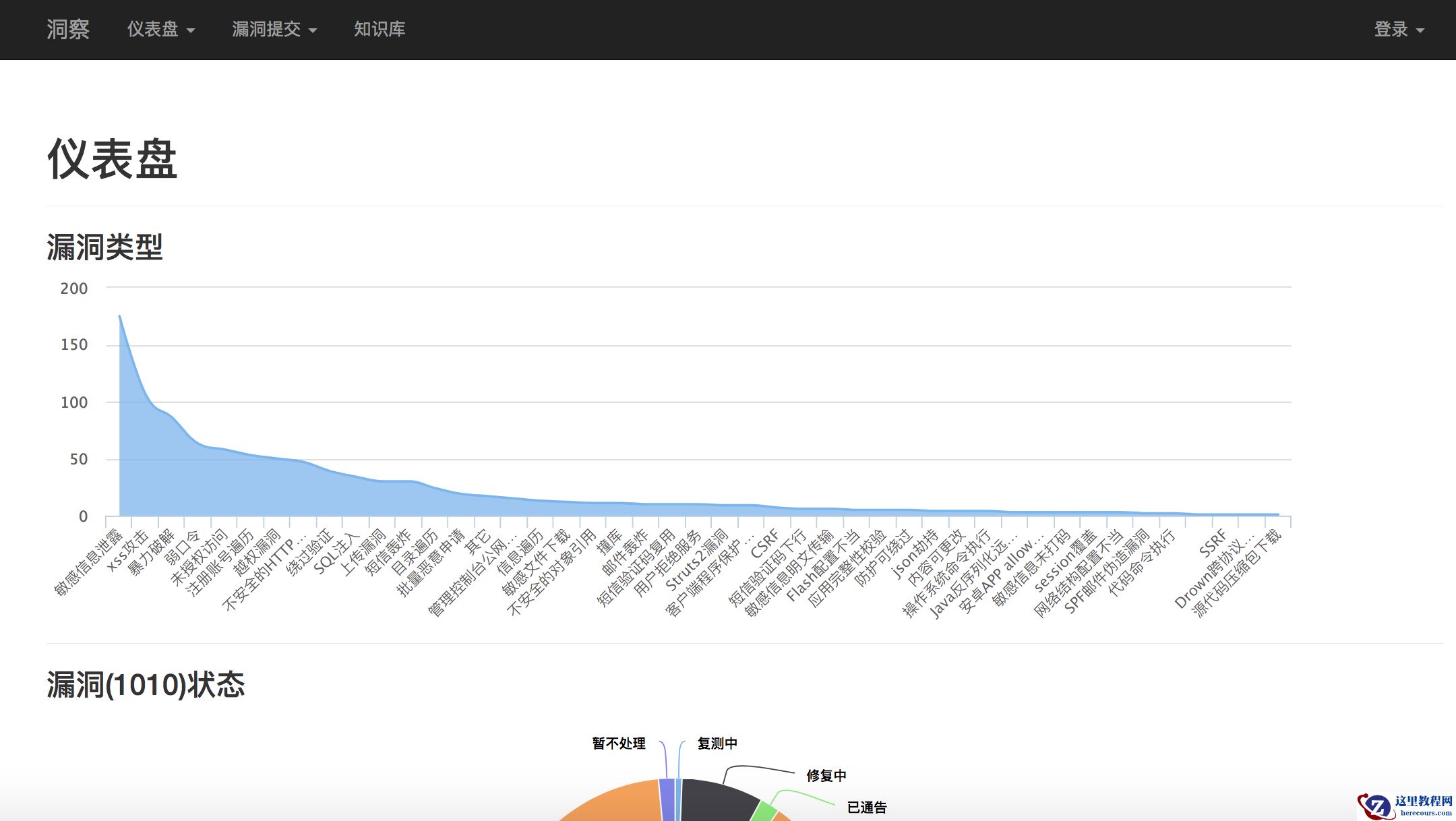Click the 修复中 pie chart label

[826, 775]
